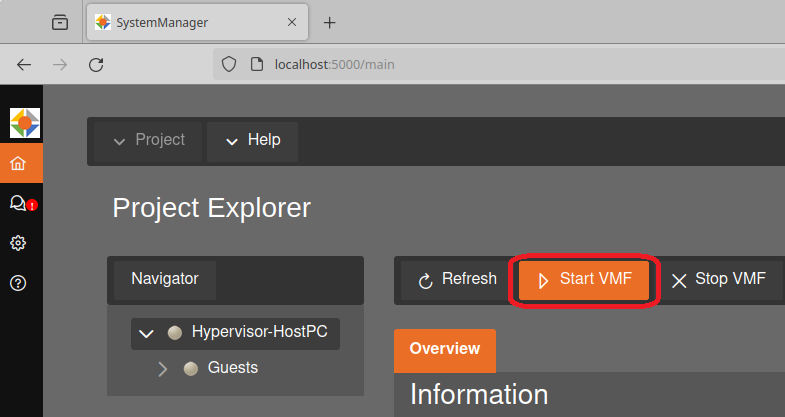Close the SystemManager tab
The image size is (785, 417).
tap(292, 22)
